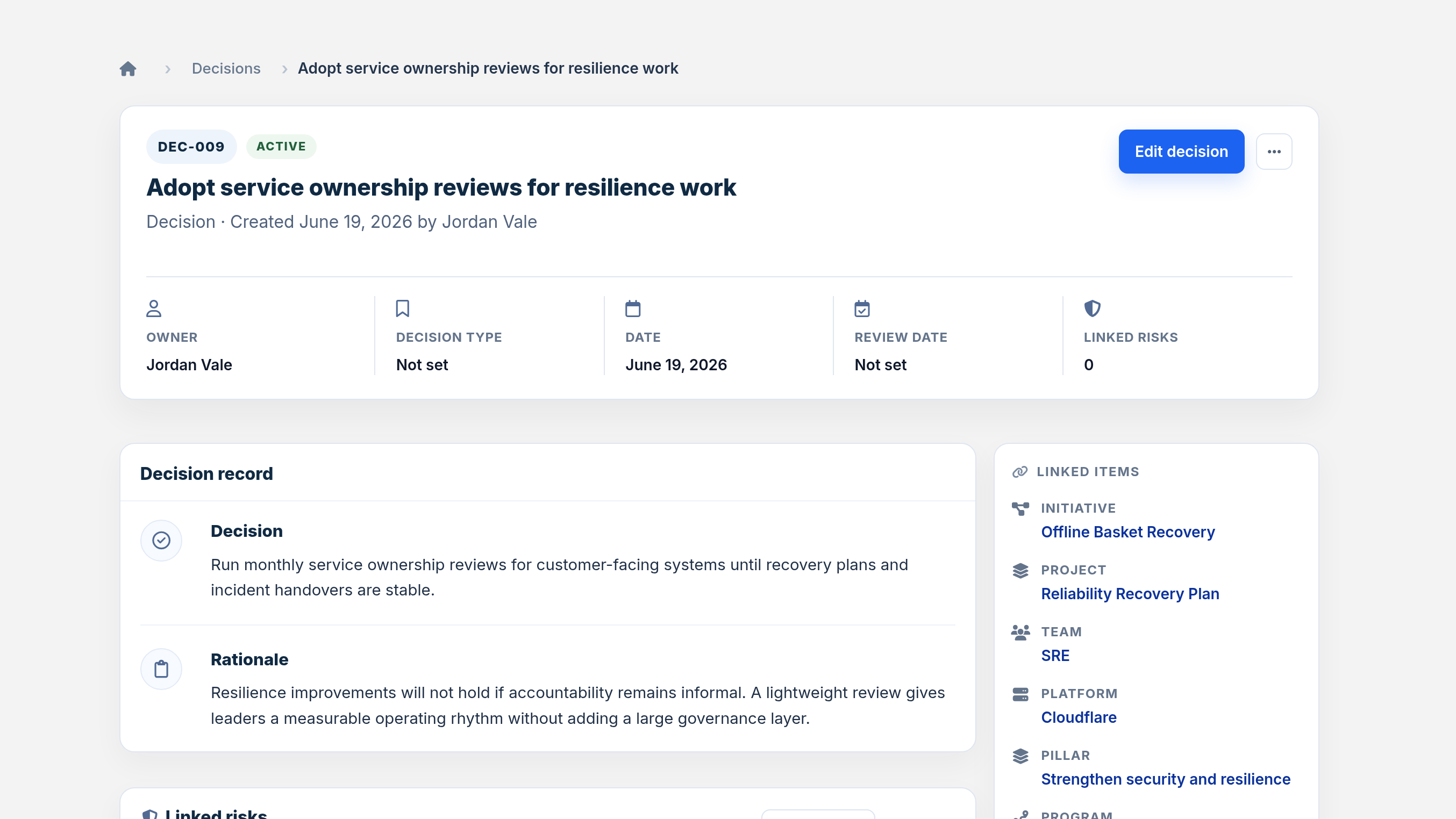
Task: Click the Owner person icon
Action: tap(154, 308)
